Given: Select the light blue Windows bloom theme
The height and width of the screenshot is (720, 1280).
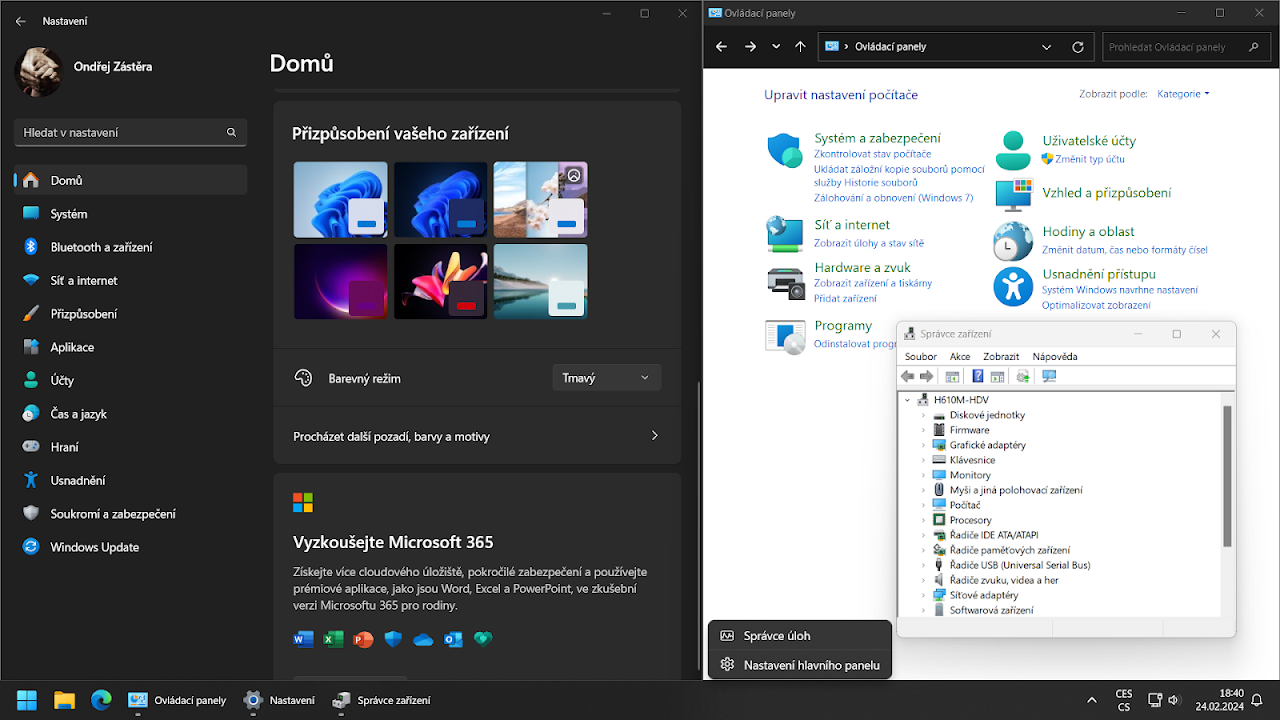Looking at the screenshot, I should [x=340, y=200].
